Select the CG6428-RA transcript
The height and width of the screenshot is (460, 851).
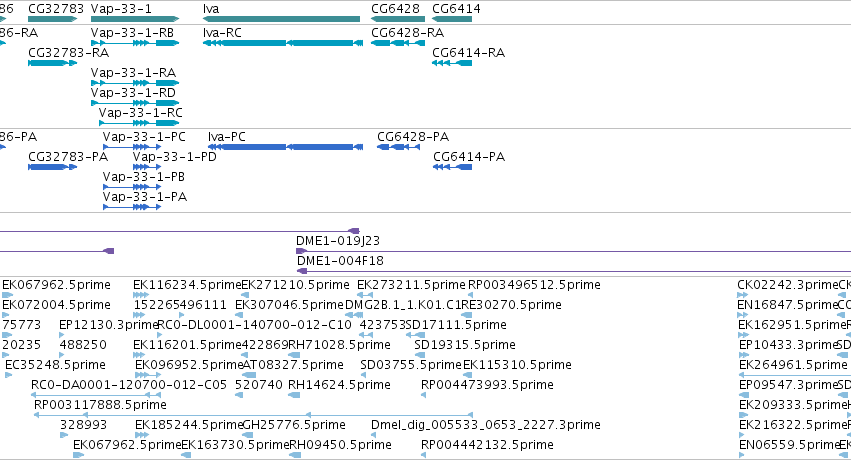pyautogui.click(x=398, y=43)
